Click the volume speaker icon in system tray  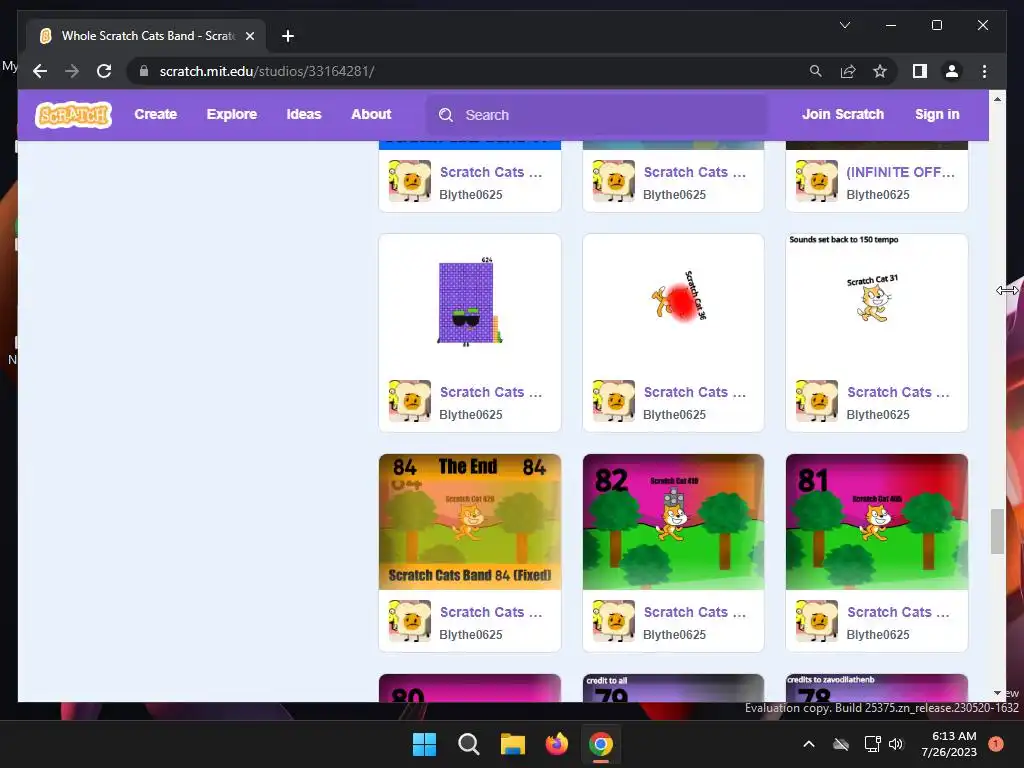point(896,744)
